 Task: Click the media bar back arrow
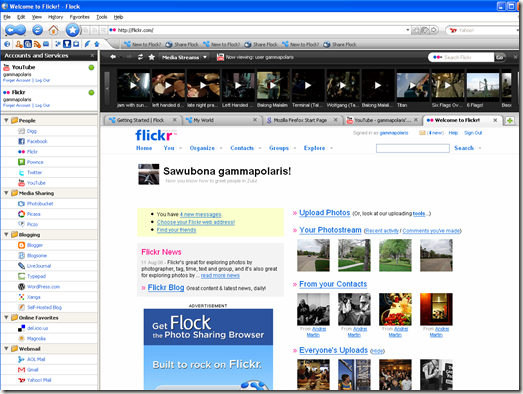(x=113, y=57)
